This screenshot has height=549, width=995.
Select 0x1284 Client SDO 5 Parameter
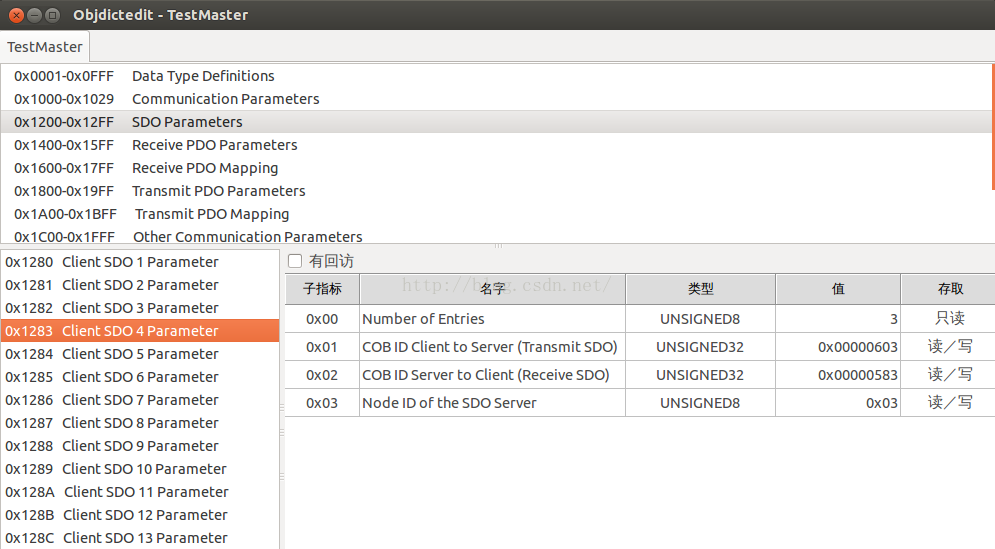click(x=140, y=354)
